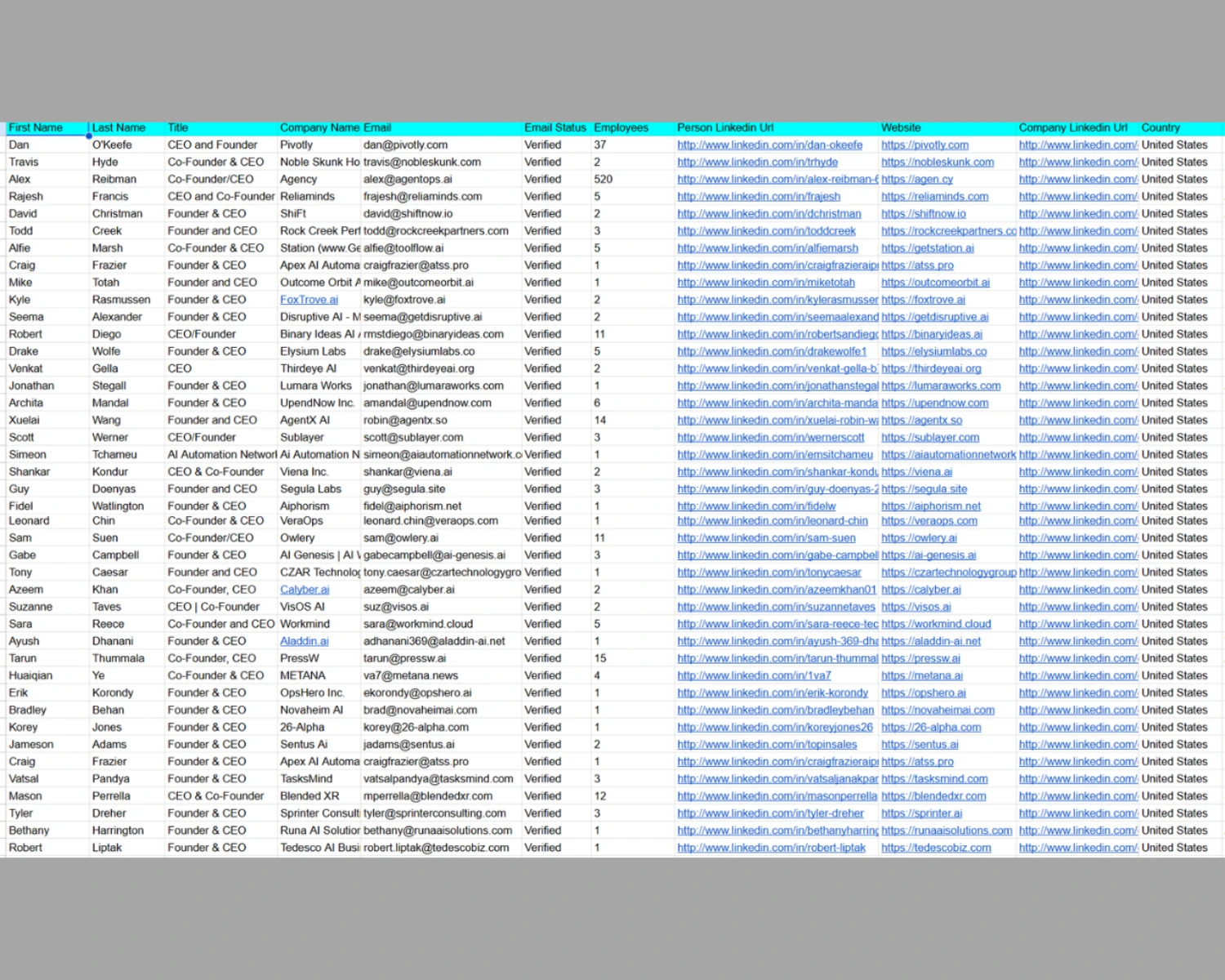Viewport: 1225px width, 980px height.
Task: Open the linkedin.com/in/tonycaesar profile link
Action: (769, 572)
